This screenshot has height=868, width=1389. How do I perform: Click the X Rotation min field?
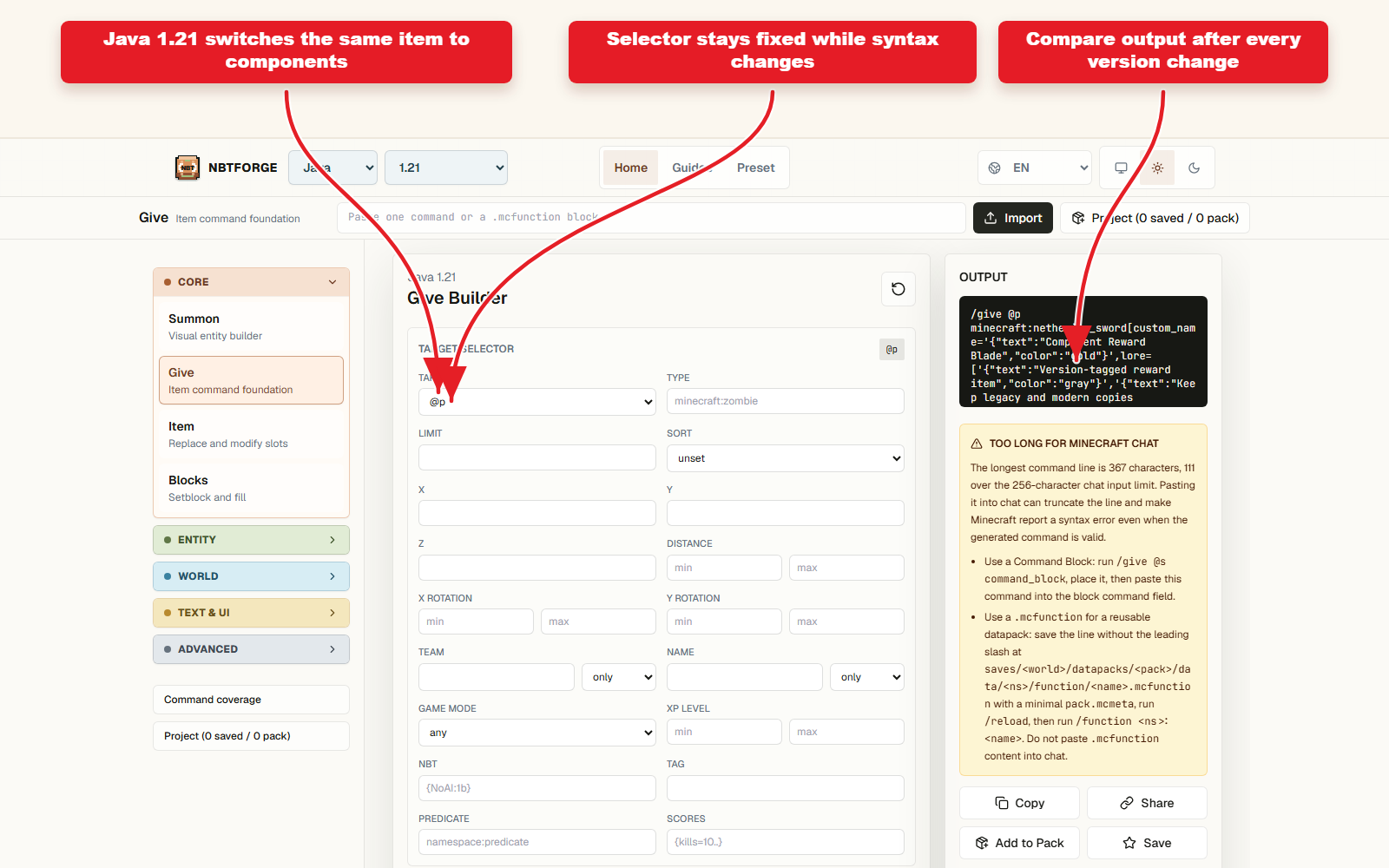click(x=476, y=621)
